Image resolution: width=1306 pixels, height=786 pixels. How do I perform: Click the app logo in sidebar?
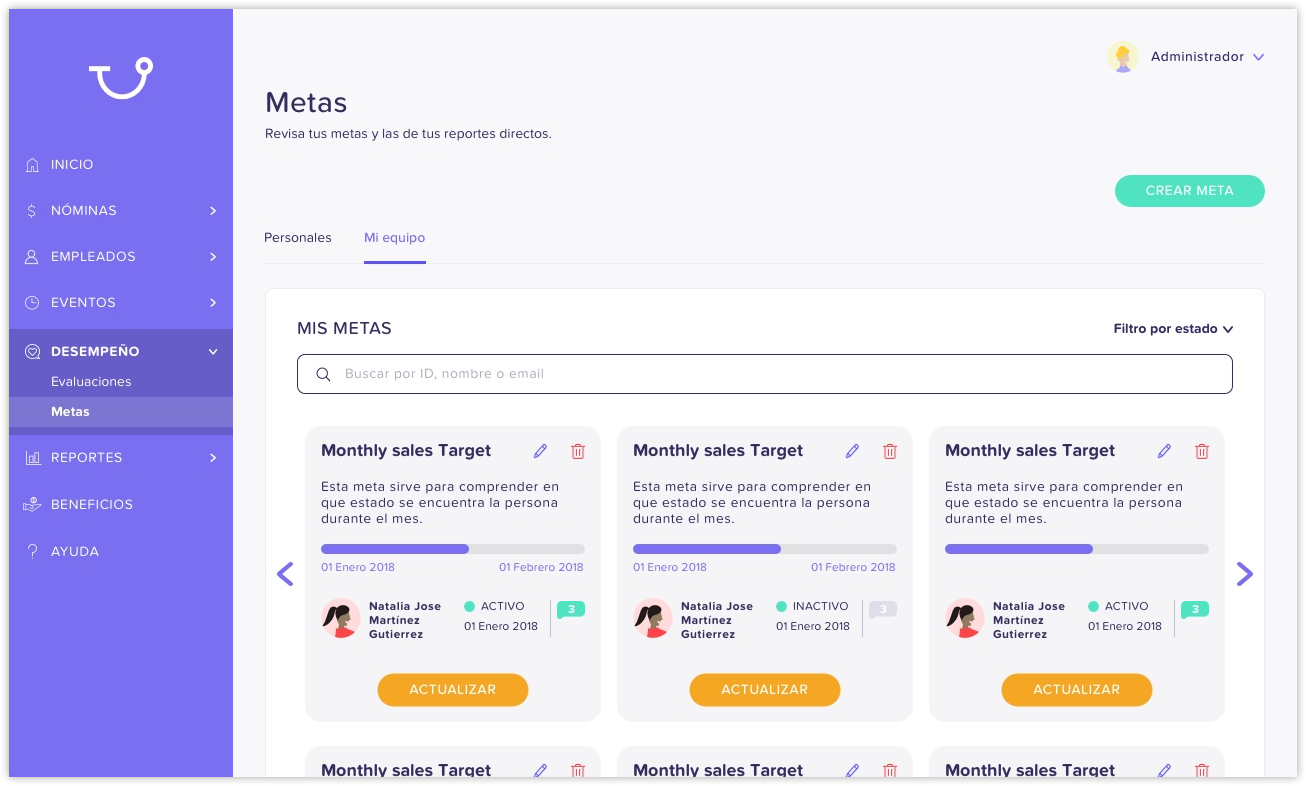120,78
